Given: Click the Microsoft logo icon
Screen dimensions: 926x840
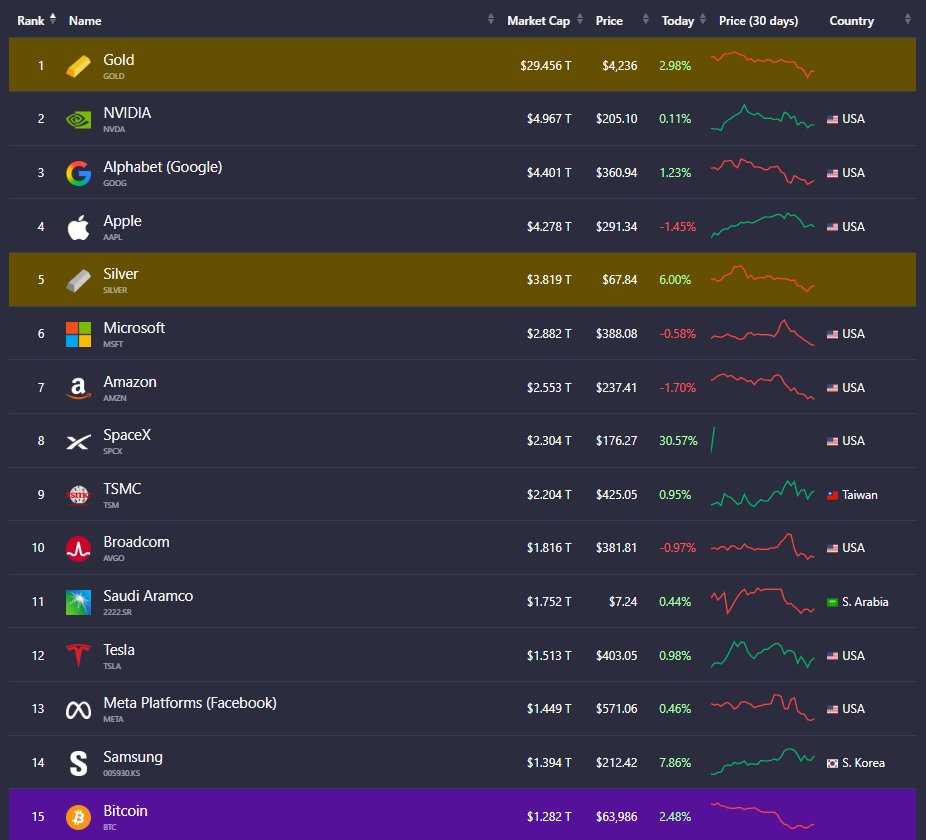Looking at the screenshot, I should click(78, 334).
